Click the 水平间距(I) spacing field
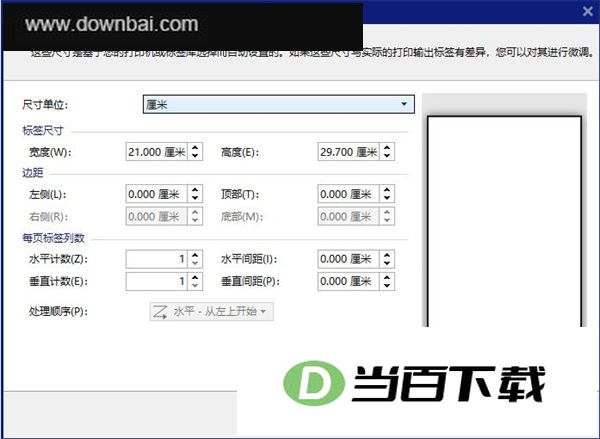Screen dimensions: 600x439 349,259
